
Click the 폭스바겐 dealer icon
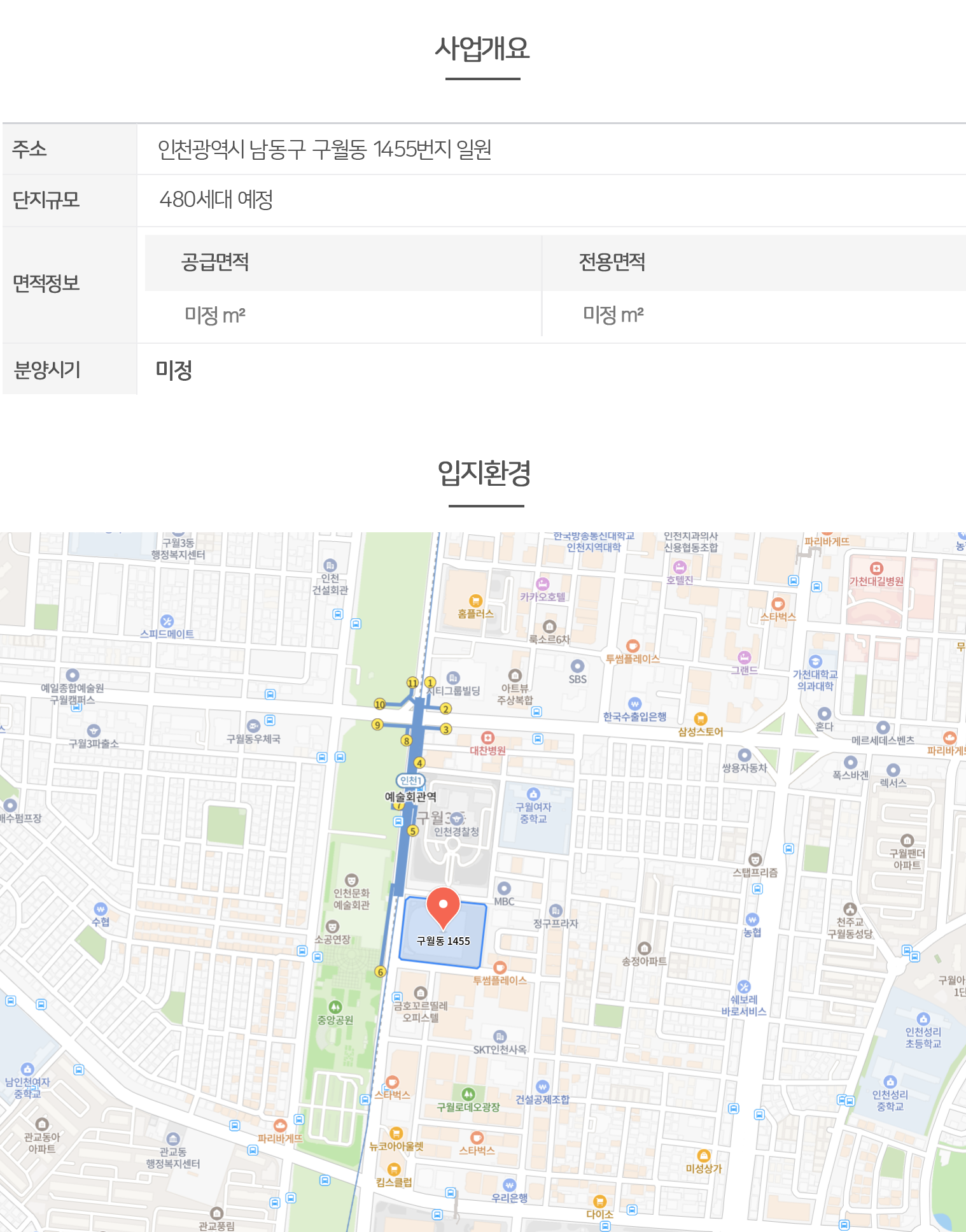(850, 762)
